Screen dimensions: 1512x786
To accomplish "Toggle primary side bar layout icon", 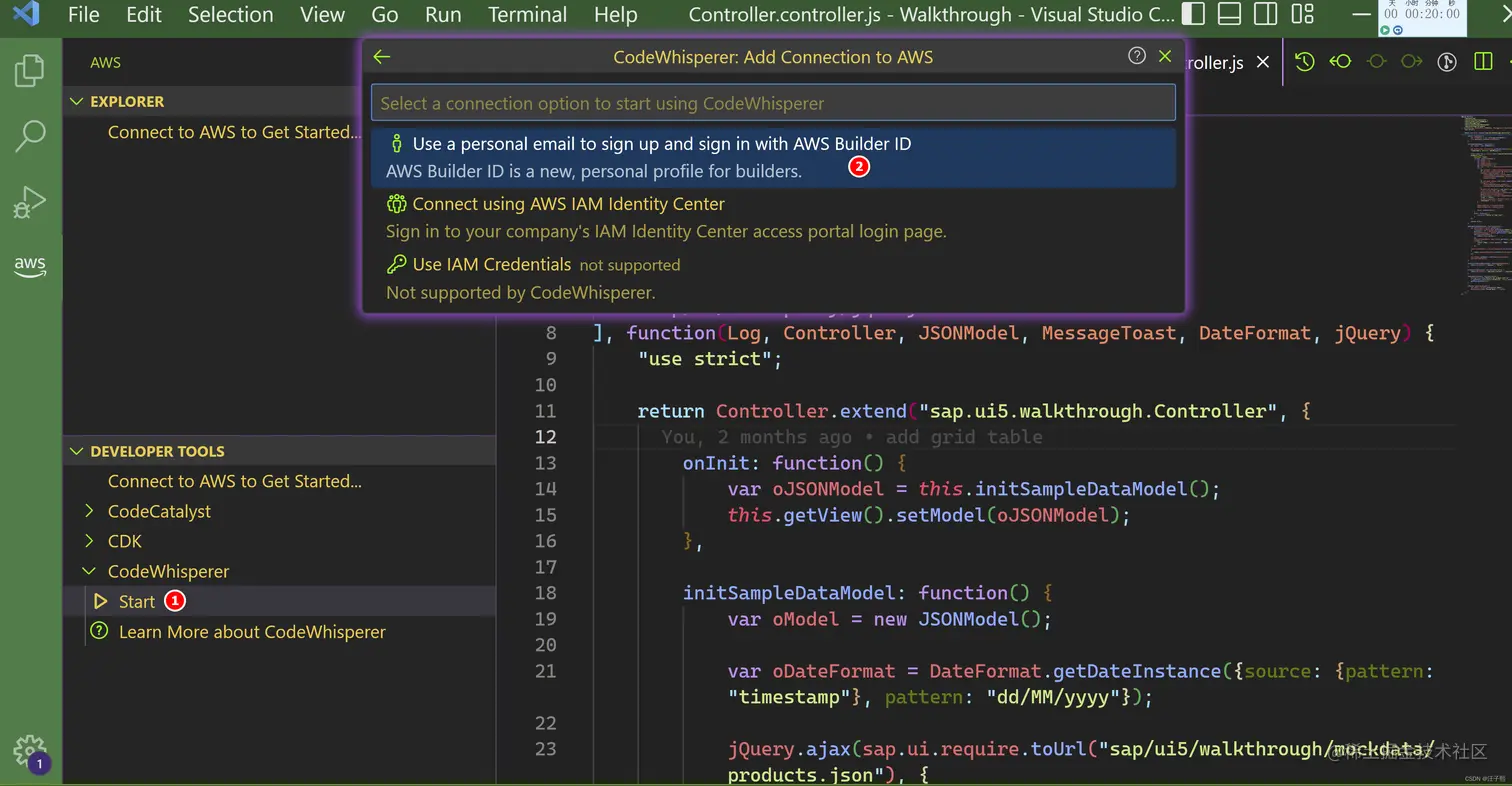I will pyautogui.click(x=1193, y=14).
